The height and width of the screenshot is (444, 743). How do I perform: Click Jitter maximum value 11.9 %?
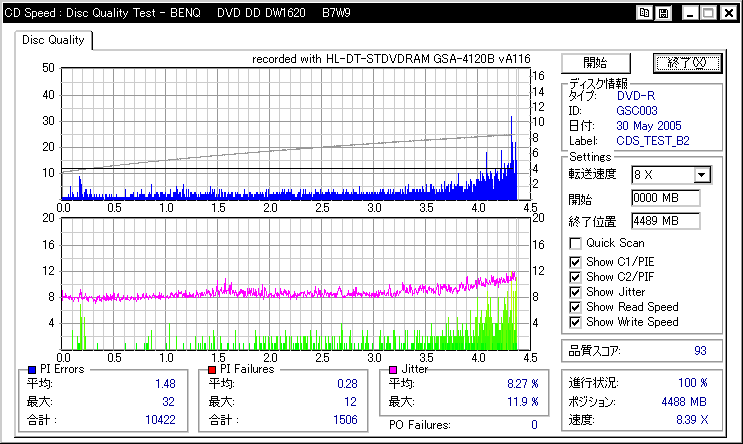pyautogui.click(x=523, y=402)
